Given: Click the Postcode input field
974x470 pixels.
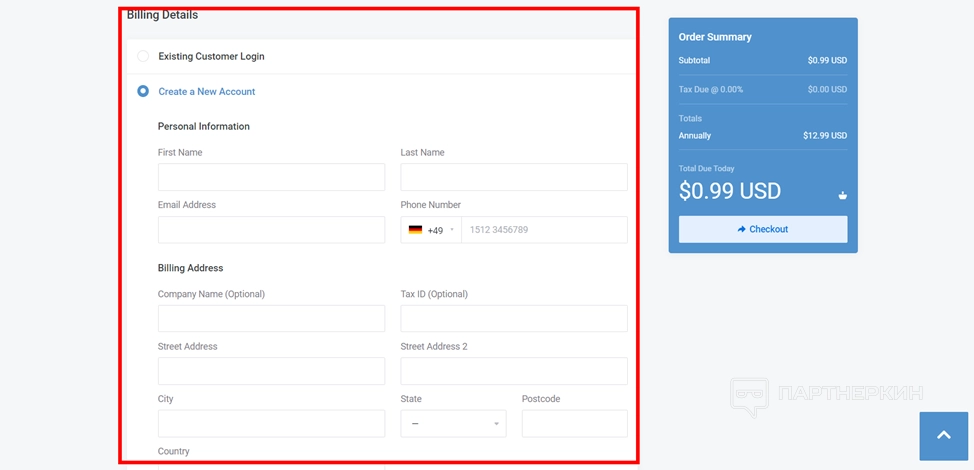Looking at the screenshot, I should tap(575, 423).
